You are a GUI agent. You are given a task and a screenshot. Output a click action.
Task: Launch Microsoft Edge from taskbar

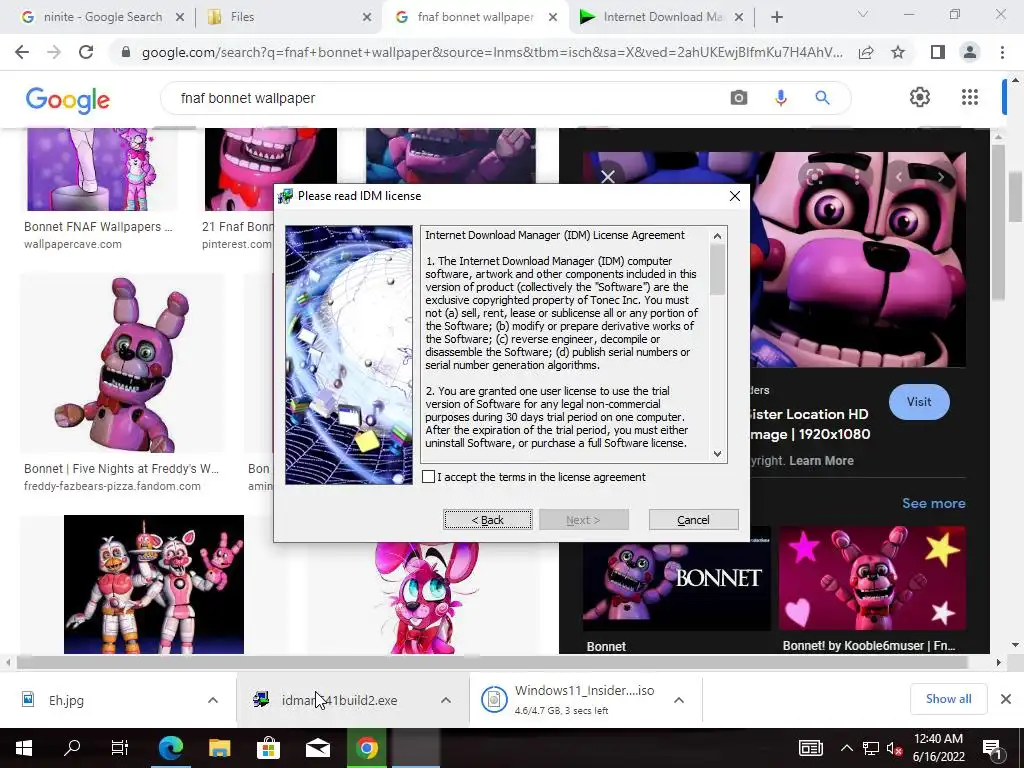point(170,748)
